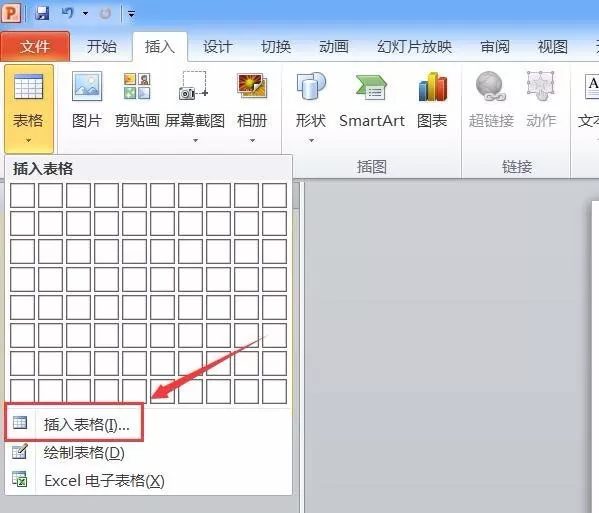
Task: Click the 文本框 text box icon
Action: coord(592,87)
